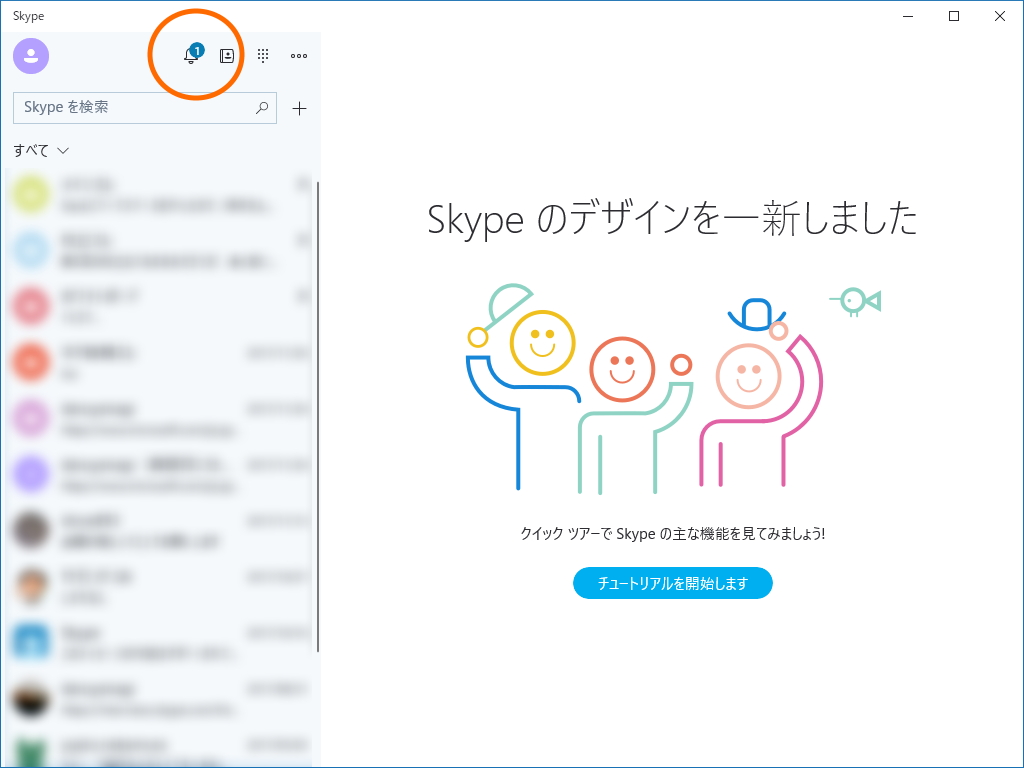This screenshot has width=1024, height=768.
Task: Minimize the Skype window
Action: tap(907, 16)
